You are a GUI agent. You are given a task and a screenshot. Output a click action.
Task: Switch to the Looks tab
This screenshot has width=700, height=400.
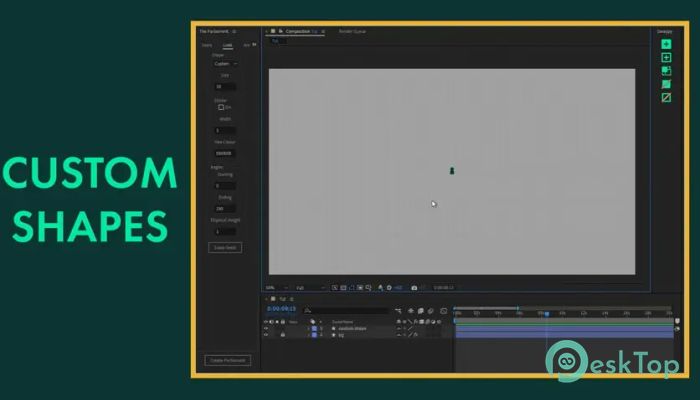coord(228,46)
